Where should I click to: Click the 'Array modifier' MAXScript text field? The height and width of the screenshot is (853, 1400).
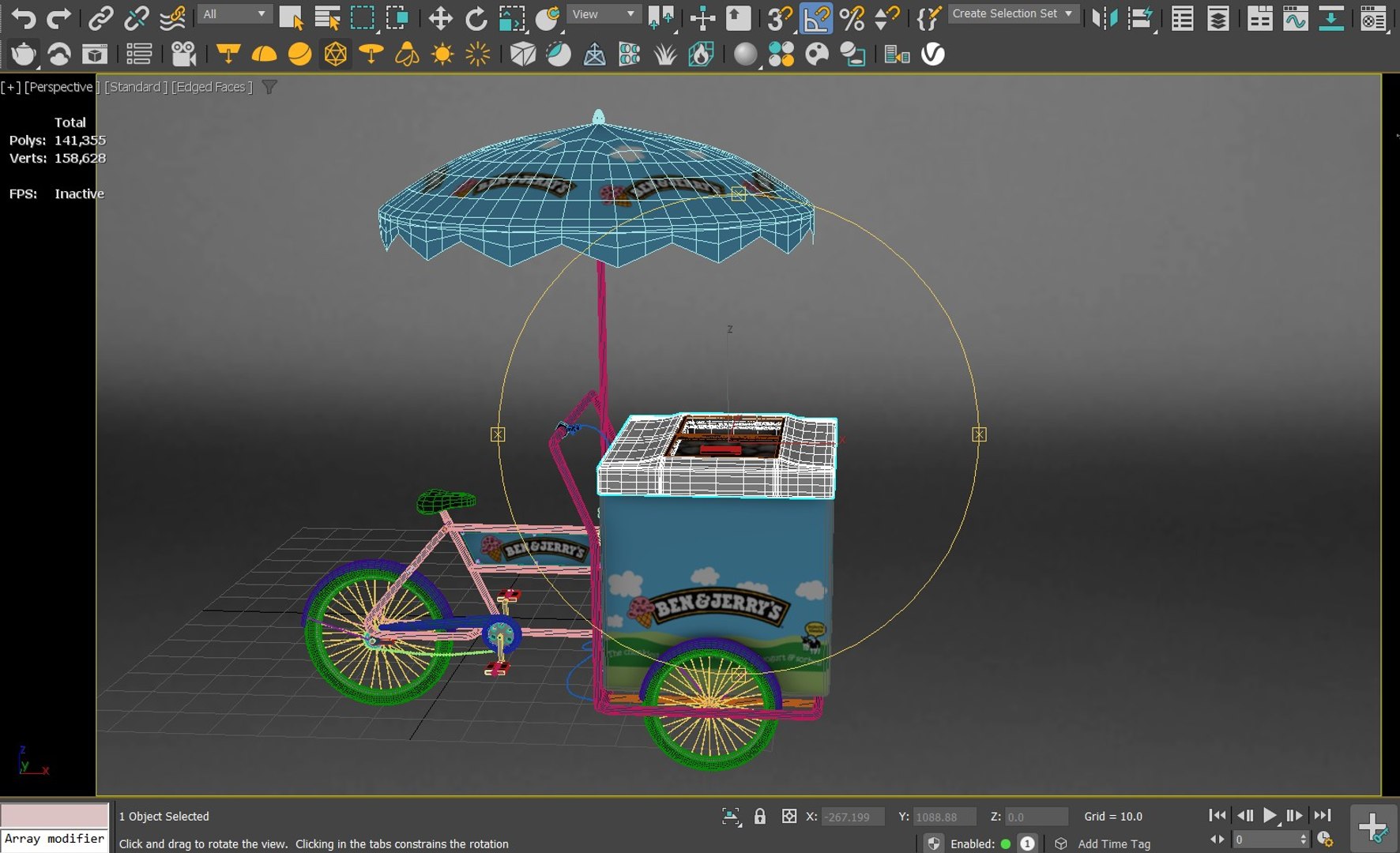[55, 840]
